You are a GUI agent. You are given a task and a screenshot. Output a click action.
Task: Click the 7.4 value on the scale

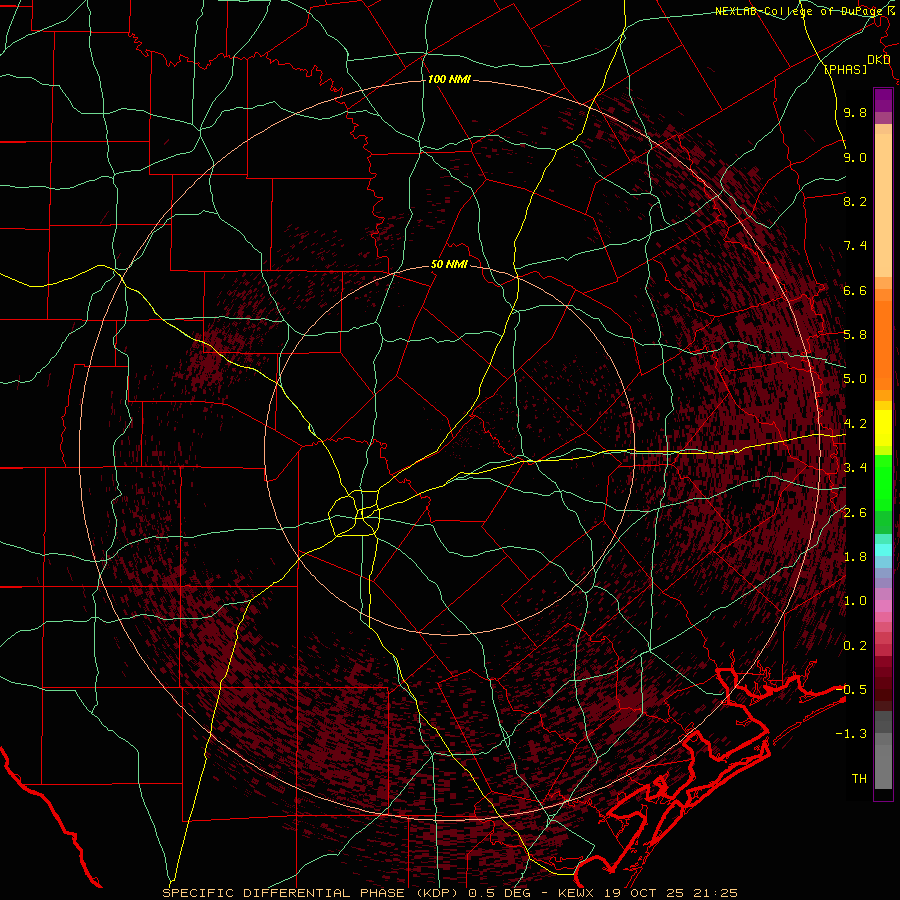pyautogui.click(x=855, y=246)
